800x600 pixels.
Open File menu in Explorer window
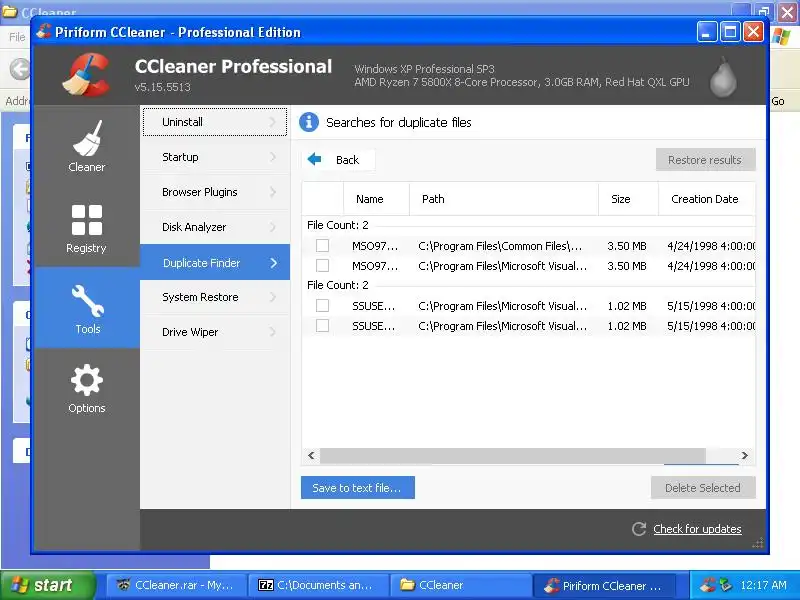tap(17, 37)
